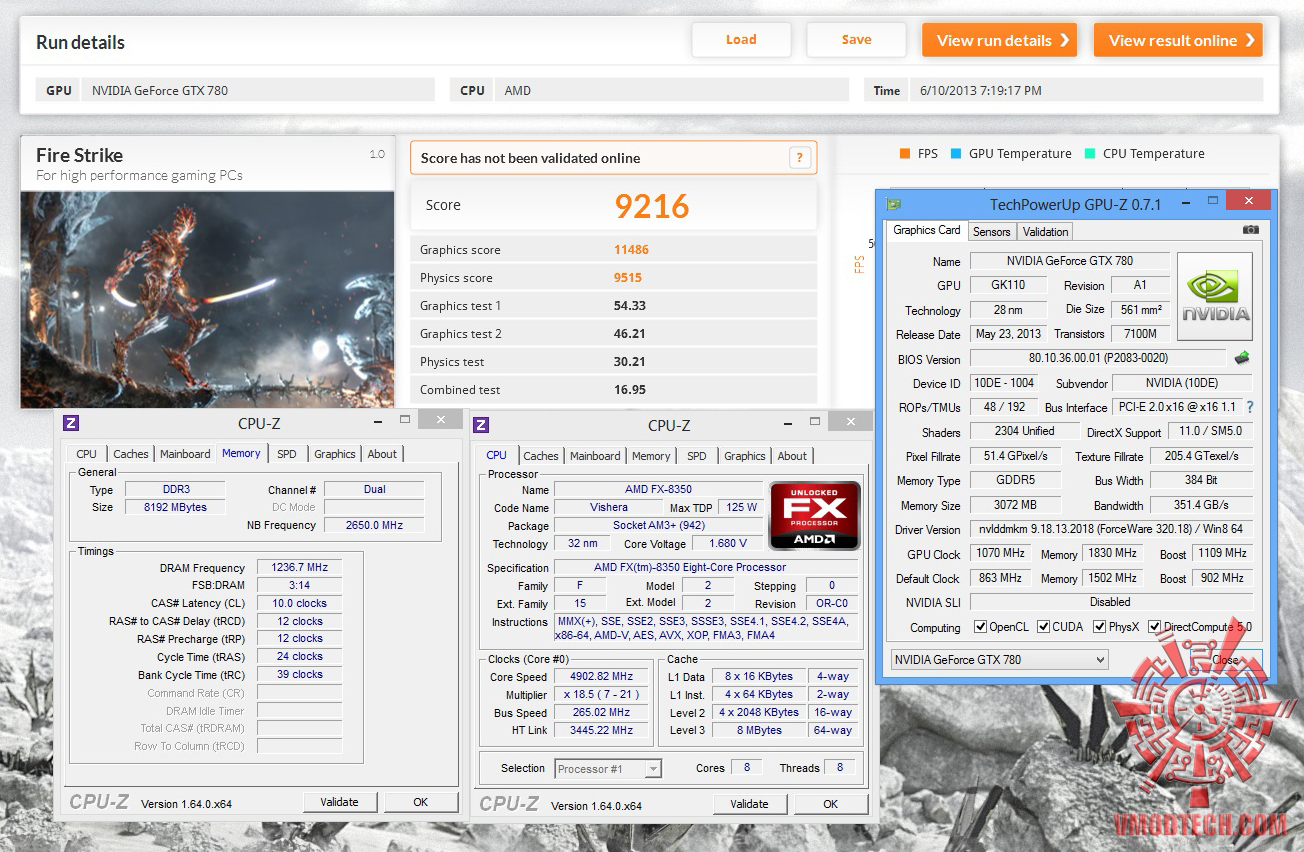Open Mainboard tab in CPU-Z FX-8350 window

(x=595, y=456)
